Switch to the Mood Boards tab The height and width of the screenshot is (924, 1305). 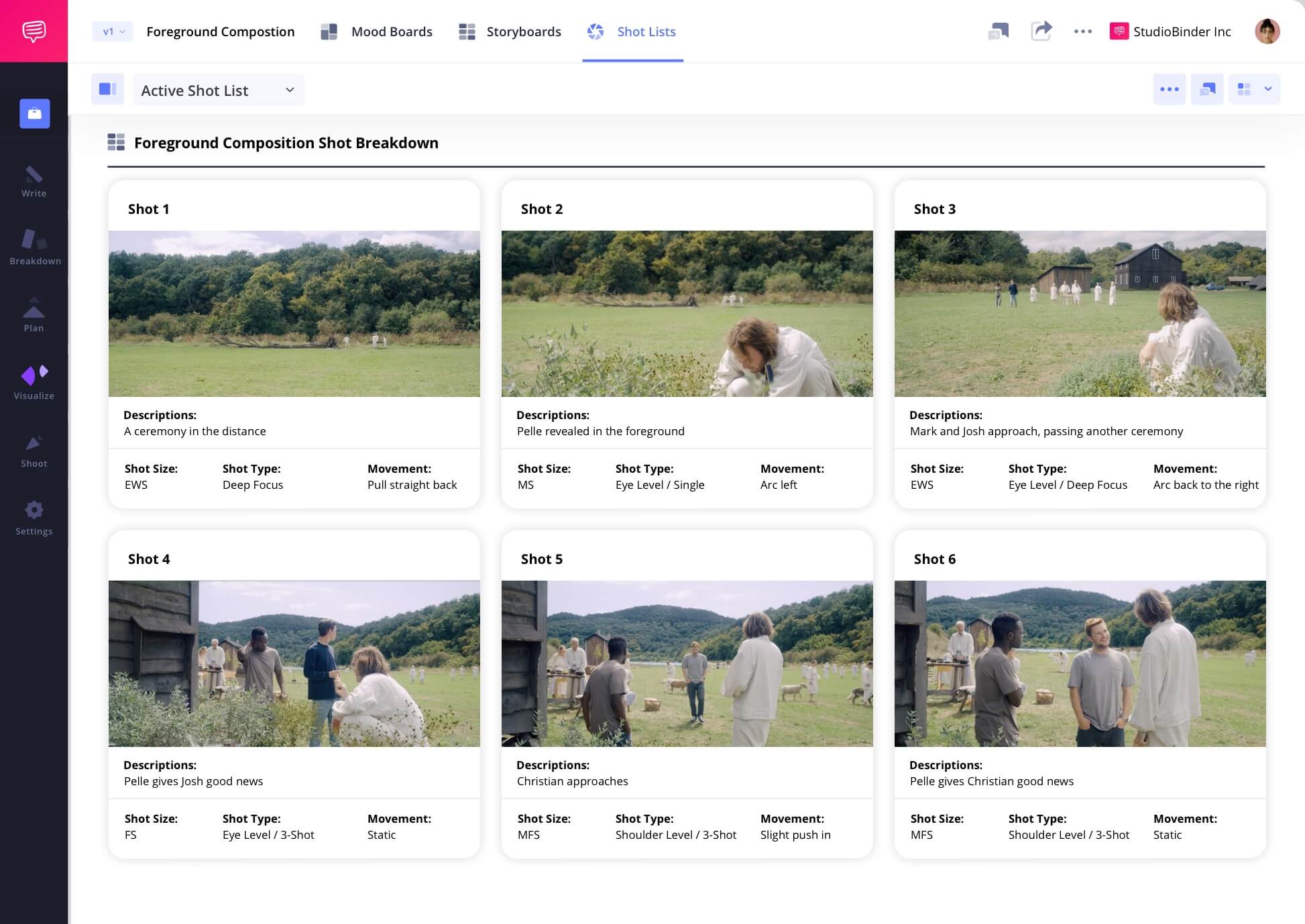[392, 31]
